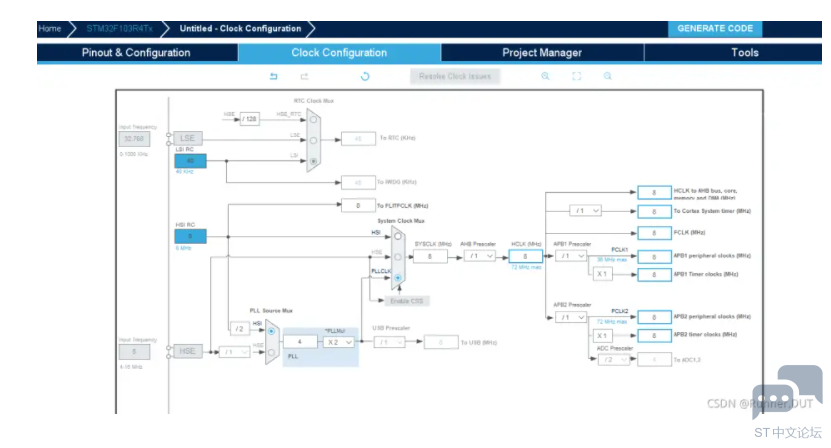
Task: Click the LSE oscillator block
Action: pos(188,138)
